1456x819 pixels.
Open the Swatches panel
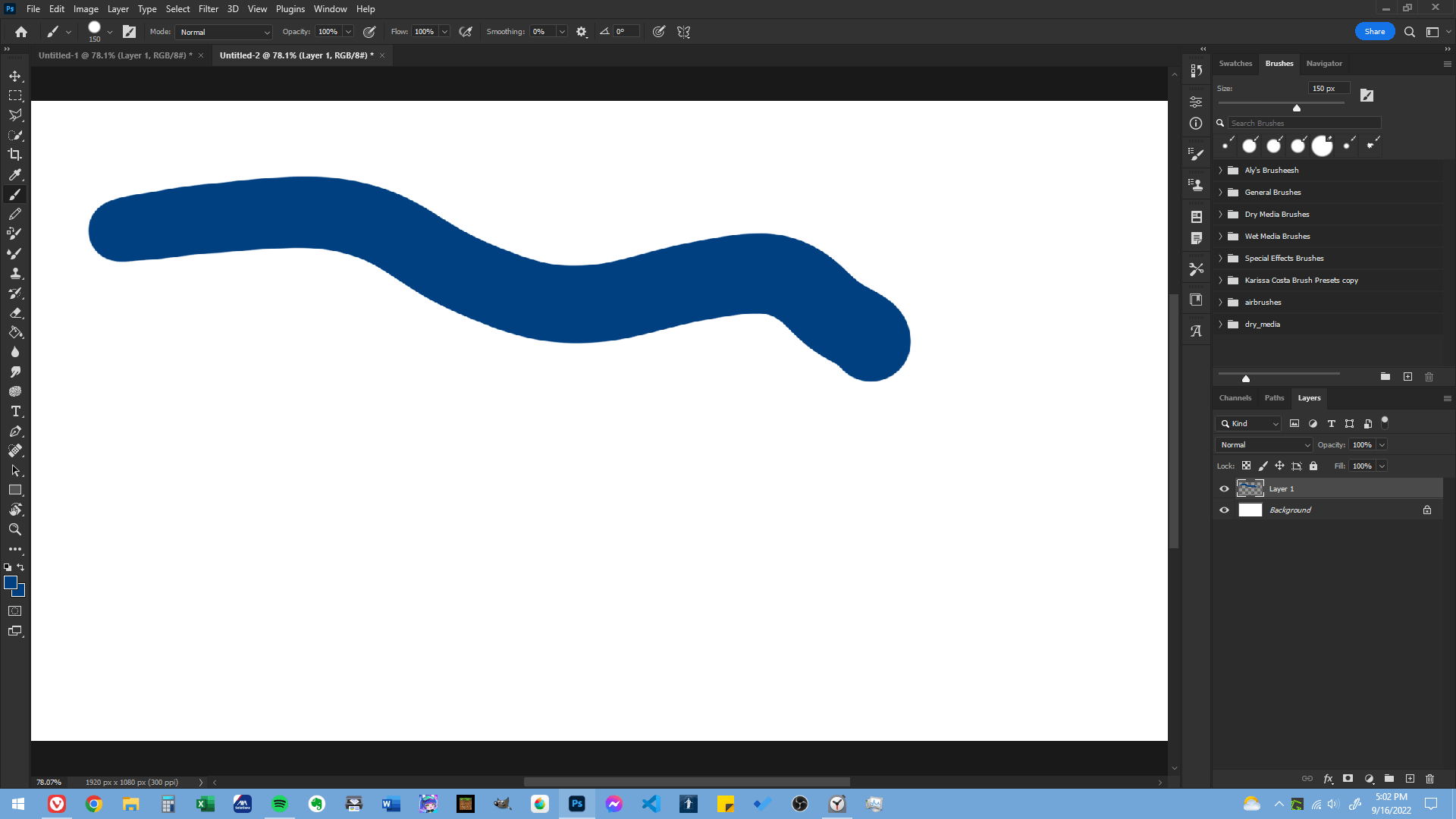click(x=1235, y=64)
